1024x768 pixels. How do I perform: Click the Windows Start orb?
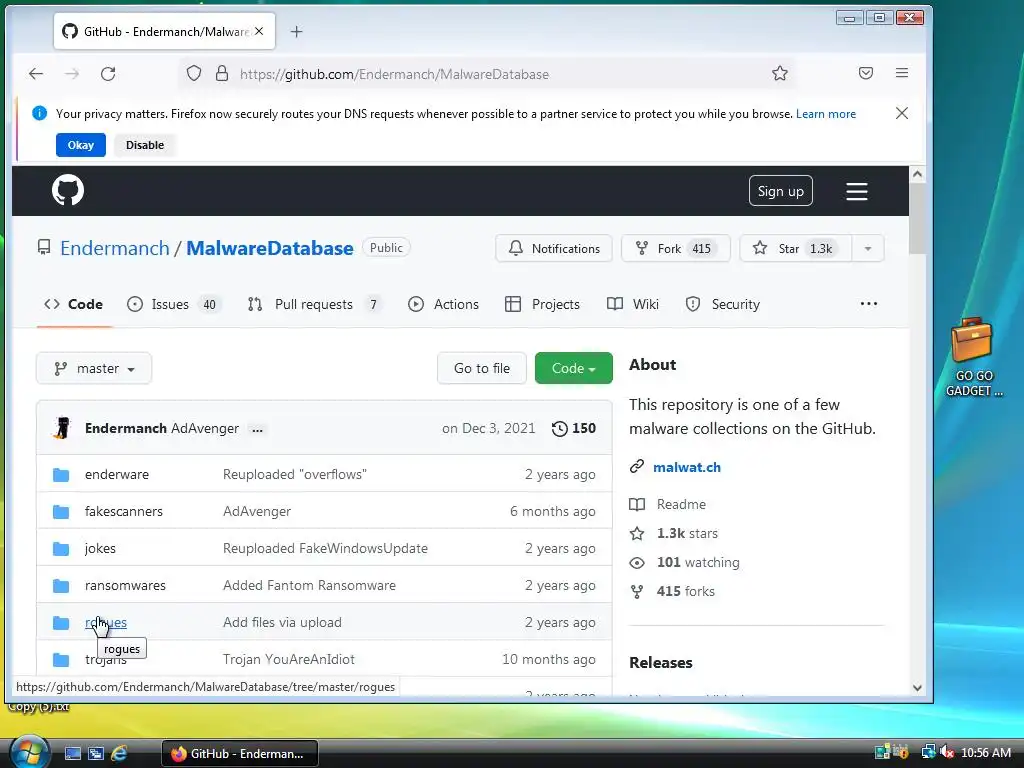29,752
